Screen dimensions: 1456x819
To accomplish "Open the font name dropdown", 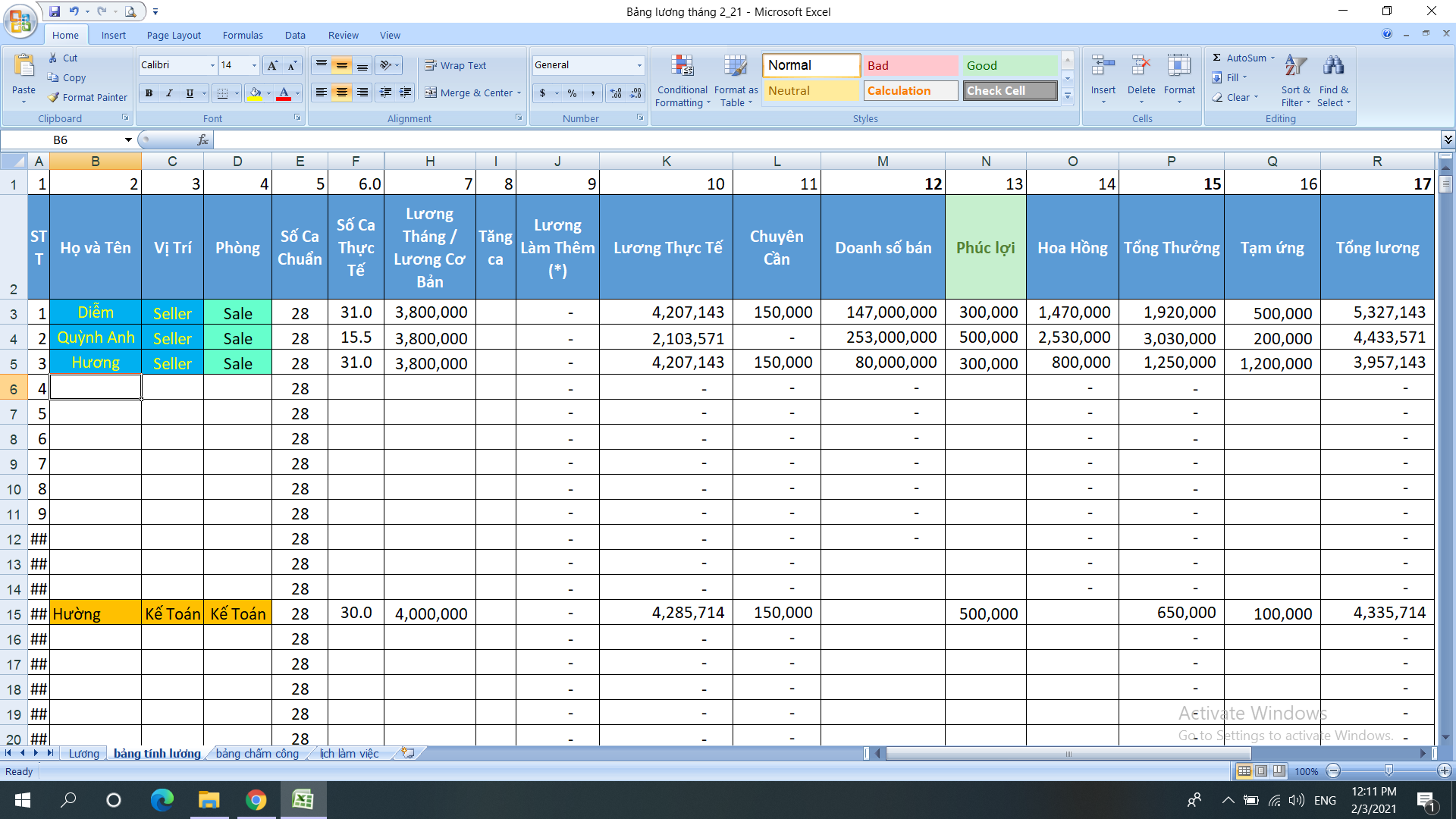I will (212, 65).
